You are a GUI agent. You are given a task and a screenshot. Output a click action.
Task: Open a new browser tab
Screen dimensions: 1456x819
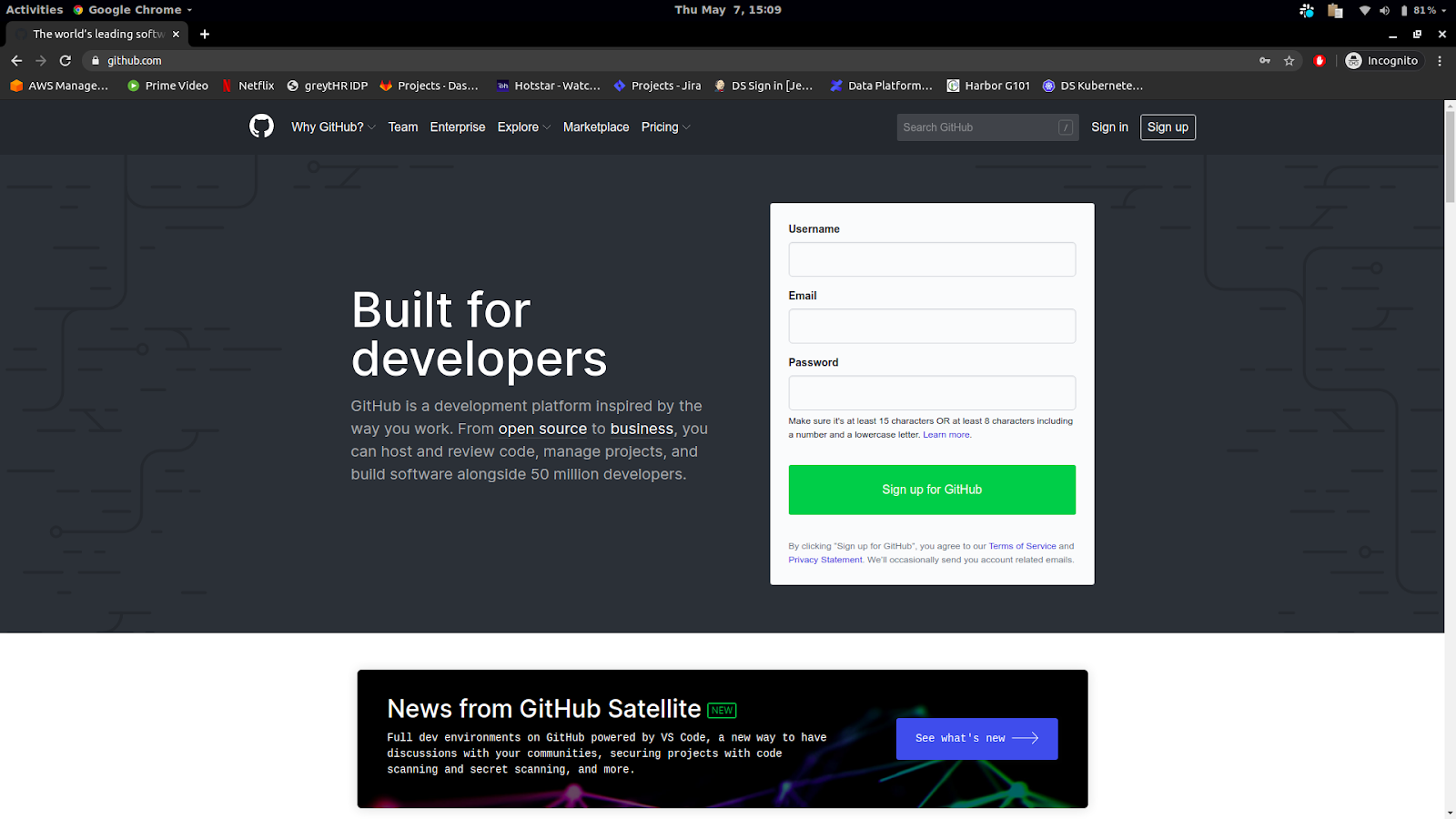point(205,34)
